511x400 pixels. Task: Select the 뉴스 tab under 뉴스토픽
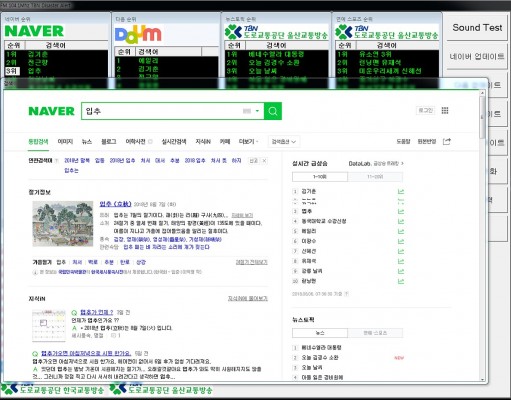pyautogui.click(x=320, y=333)
